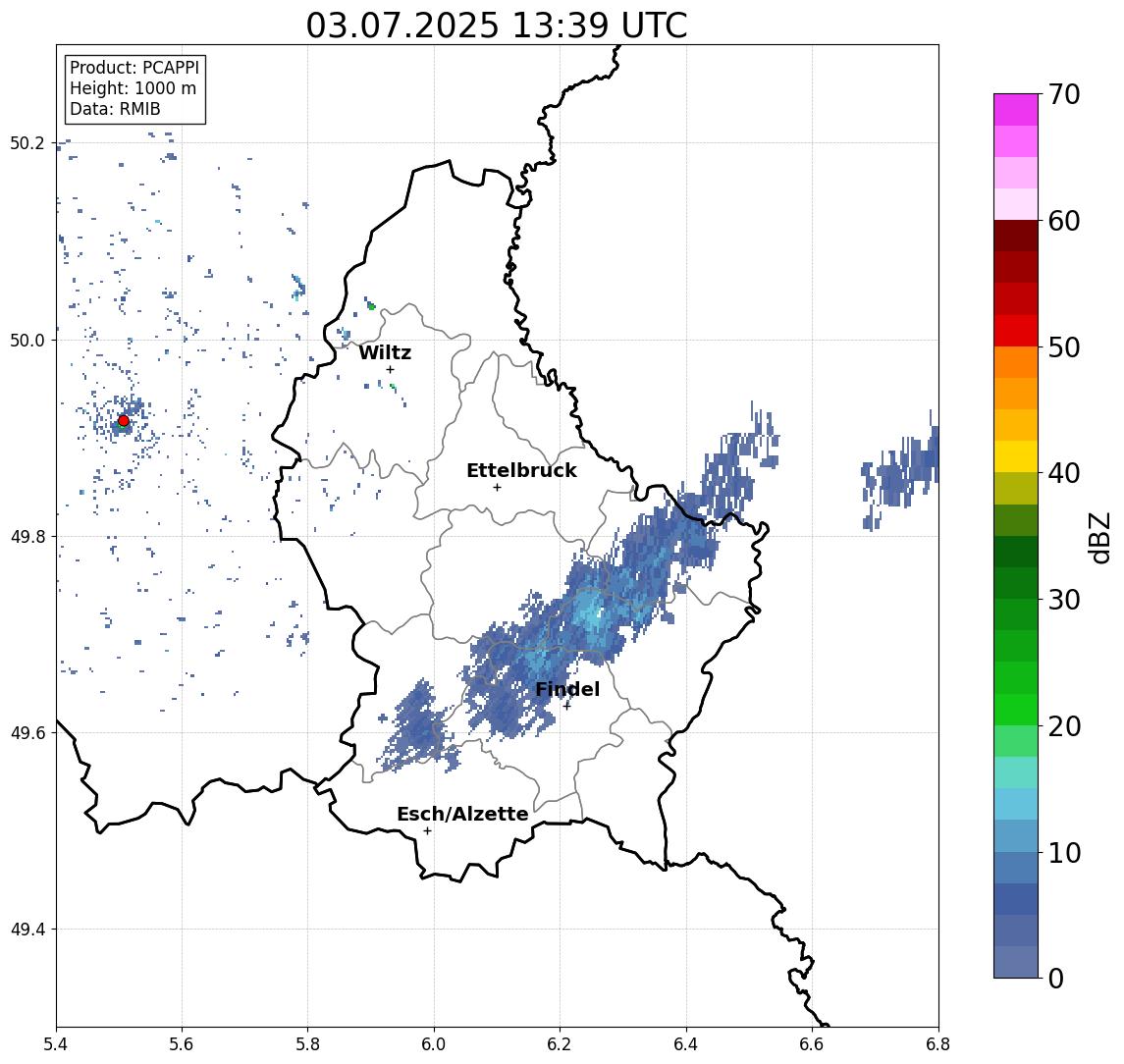The height and width of the screenshot is (1064, 1124).
Task: Click the 'Data: RMIB' text
Action: [x=115, y=109]
